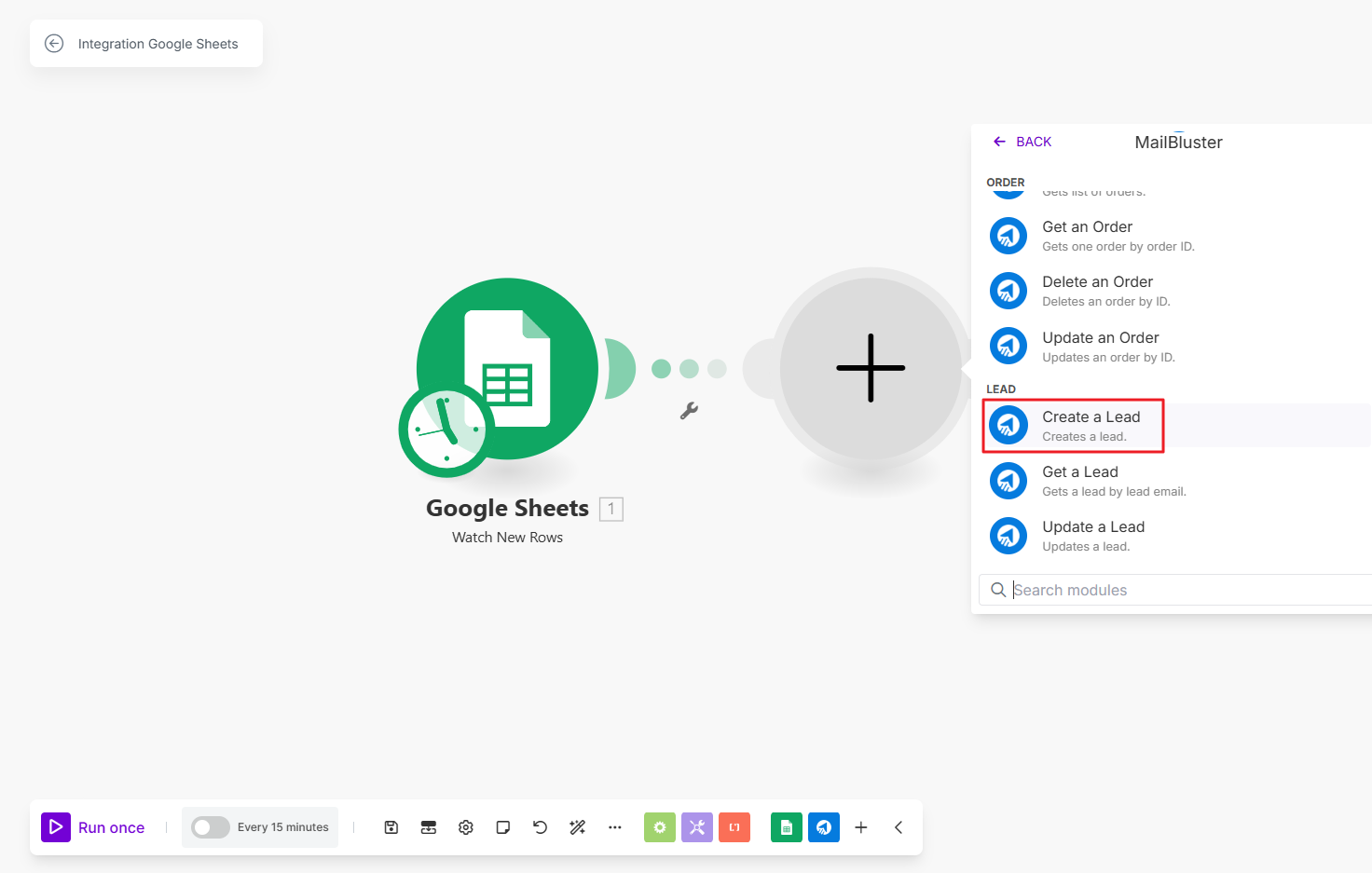Click the green flow control icon
The image size is (1372, 873).
coord(660,827)
